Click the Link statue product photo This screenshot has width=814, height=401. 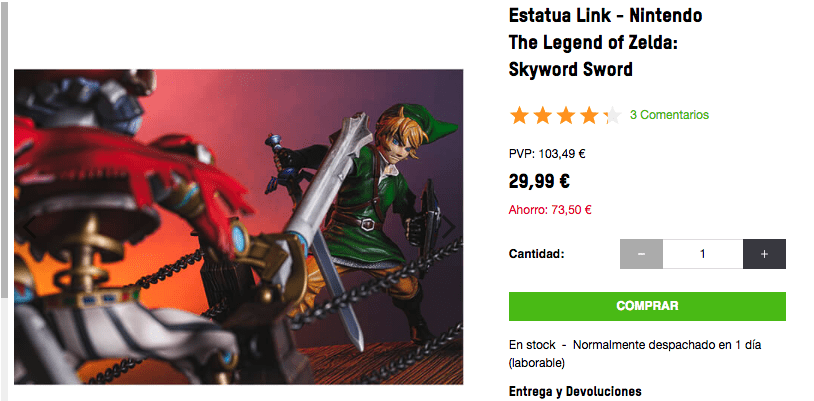coord(238,227)
